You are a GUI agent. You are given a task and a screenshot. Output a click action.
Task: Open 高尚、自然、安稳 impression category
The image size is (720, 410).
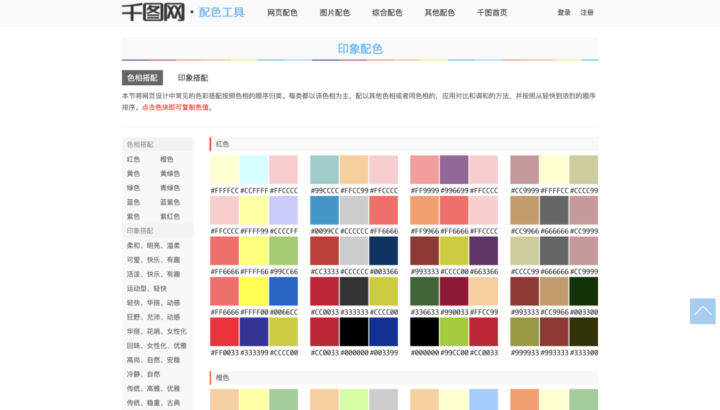[153, 360]
